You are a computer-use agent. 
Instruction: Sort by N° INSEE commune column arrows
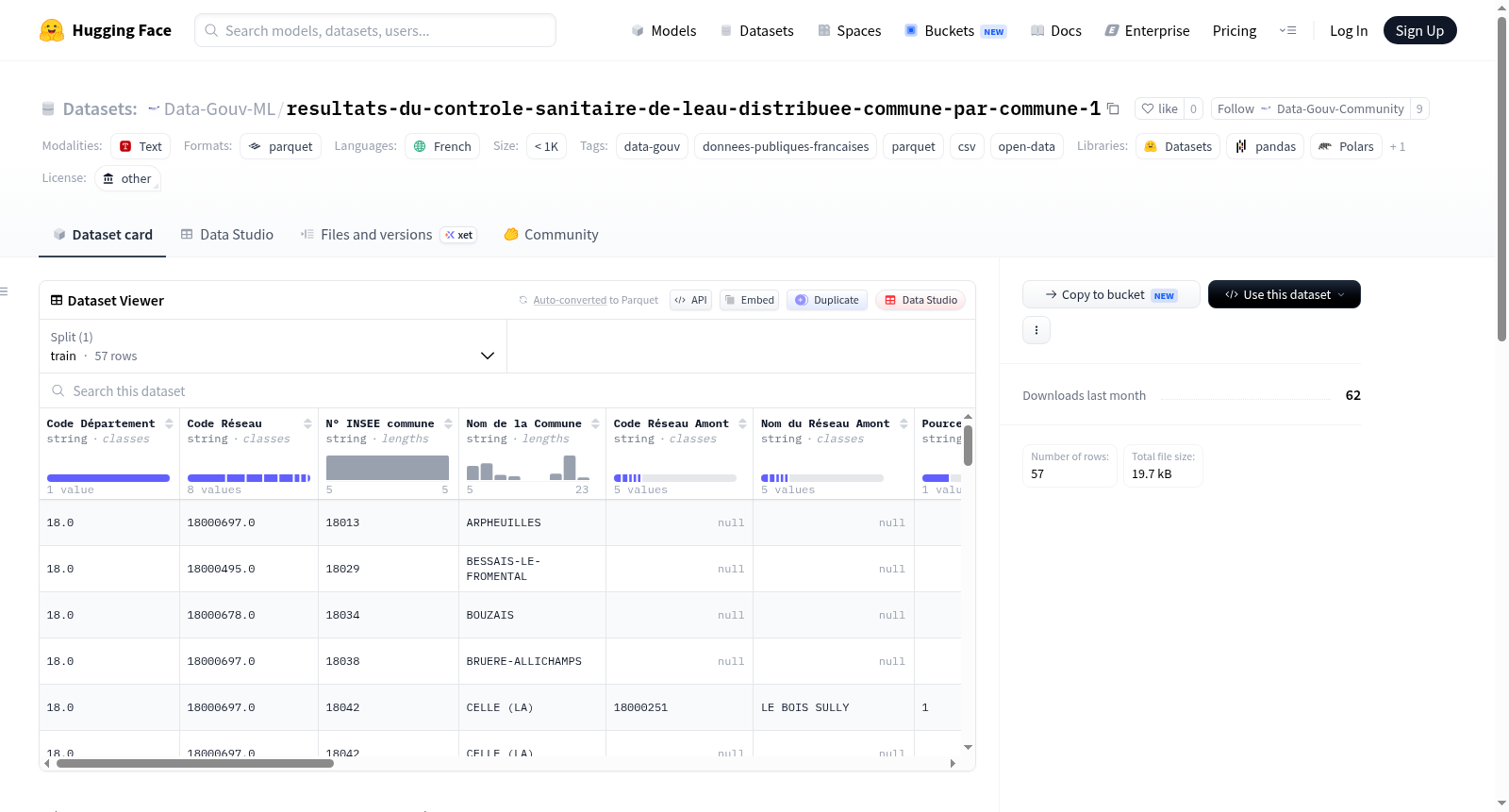[x=448, y=423]
